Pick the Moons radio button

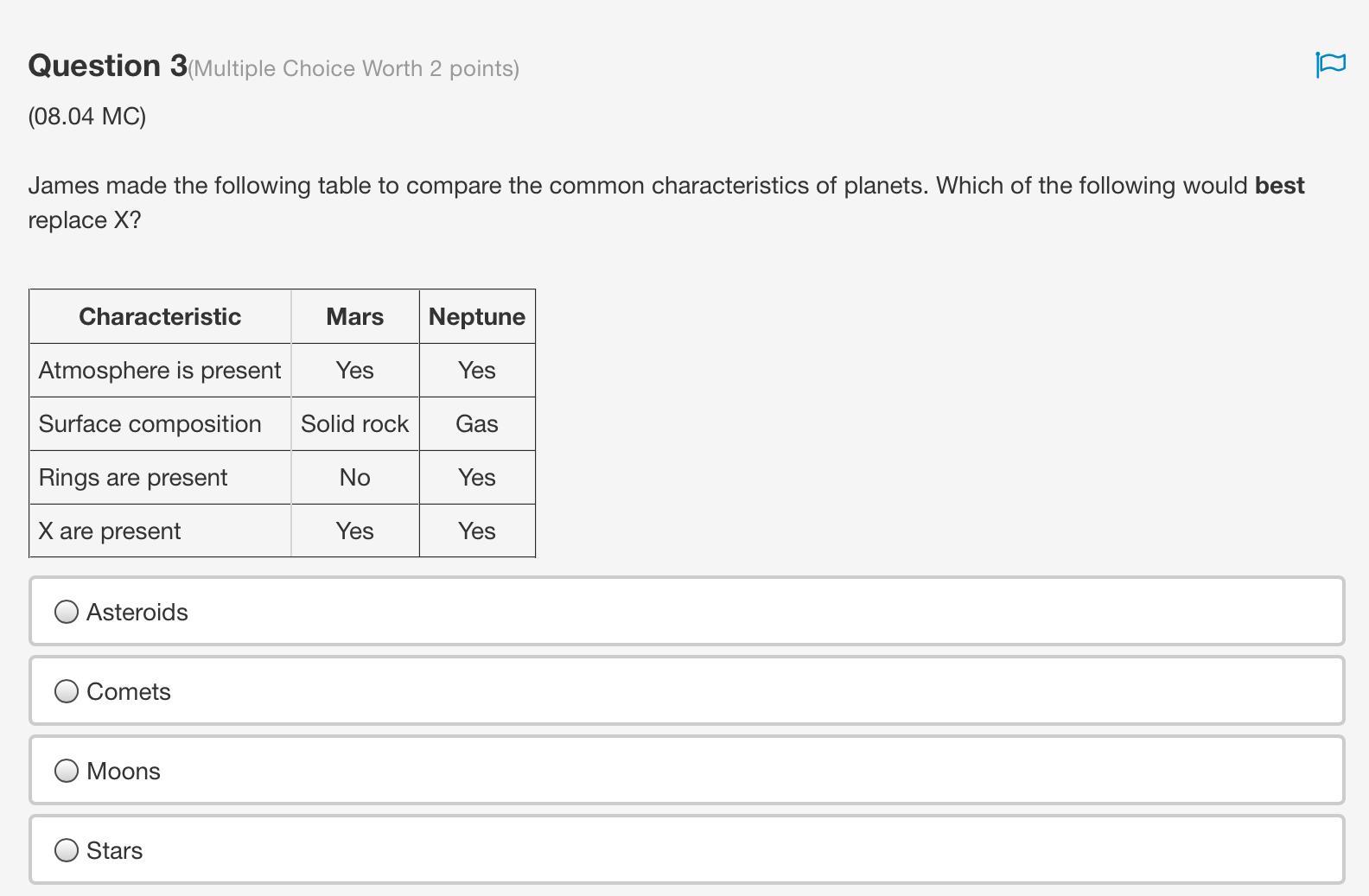[x=67, y=771]
